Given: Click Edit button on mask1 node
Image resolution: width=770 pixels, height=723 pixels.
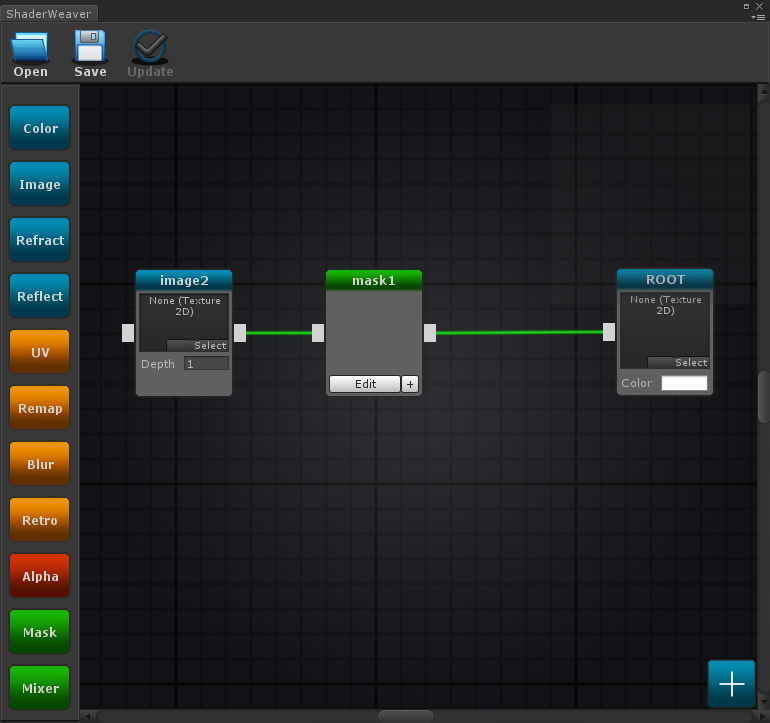Looking at the screenshot, I should pos(365,384).
